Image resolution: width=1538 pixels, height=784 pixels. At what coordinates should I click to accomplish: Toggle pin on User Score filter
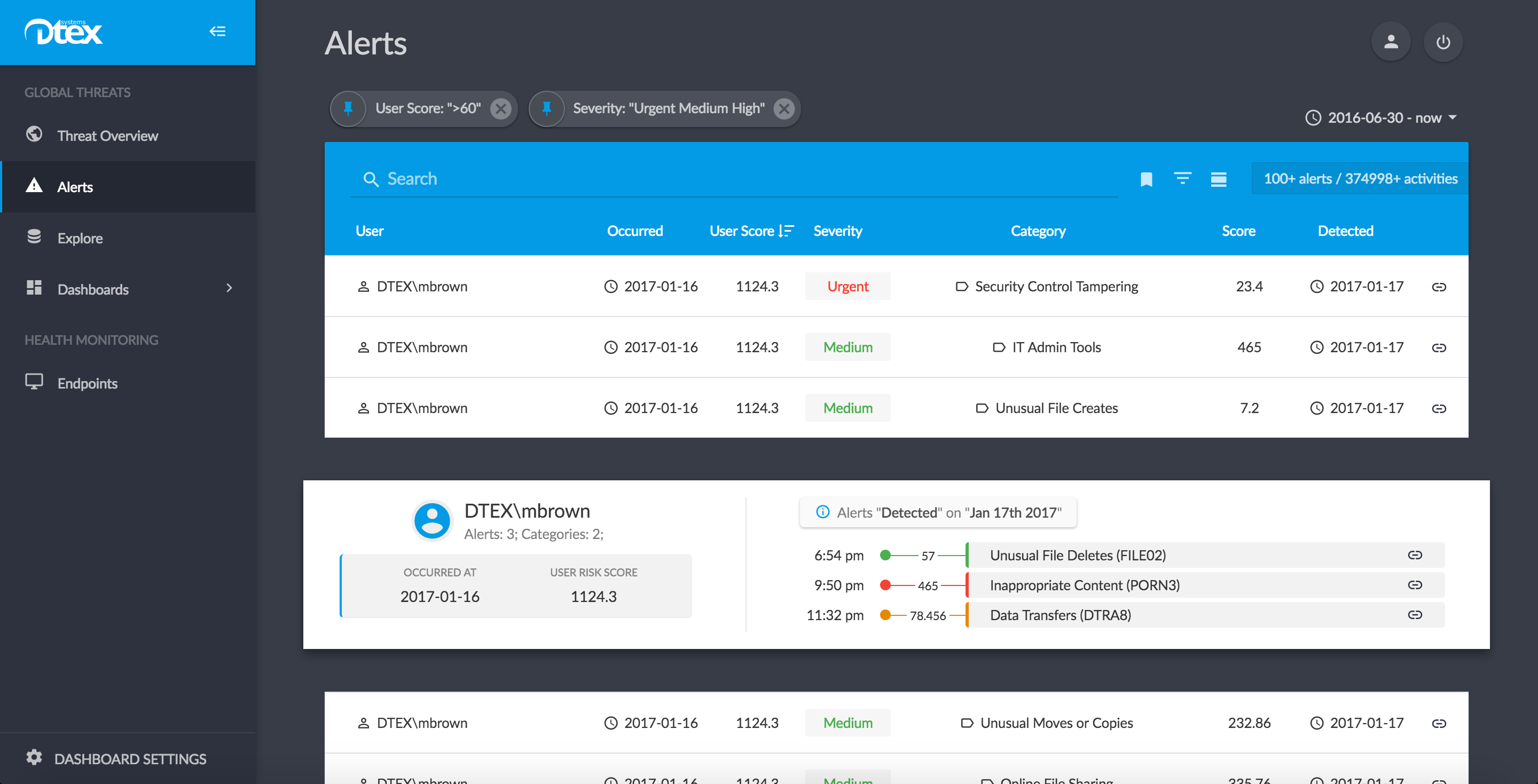point(348,108)
